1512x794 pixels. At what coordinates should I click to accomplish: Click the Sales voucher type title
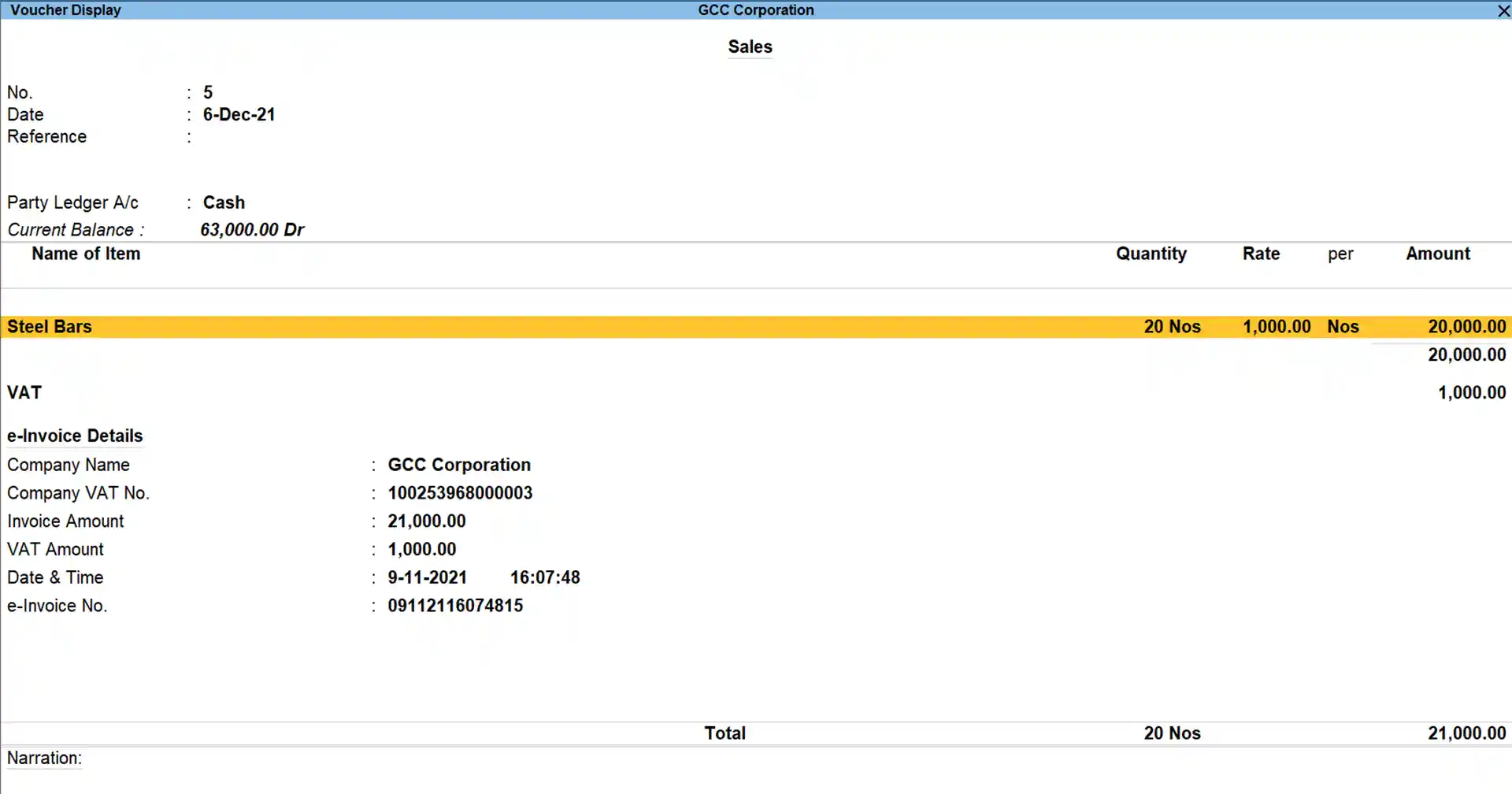749,46
